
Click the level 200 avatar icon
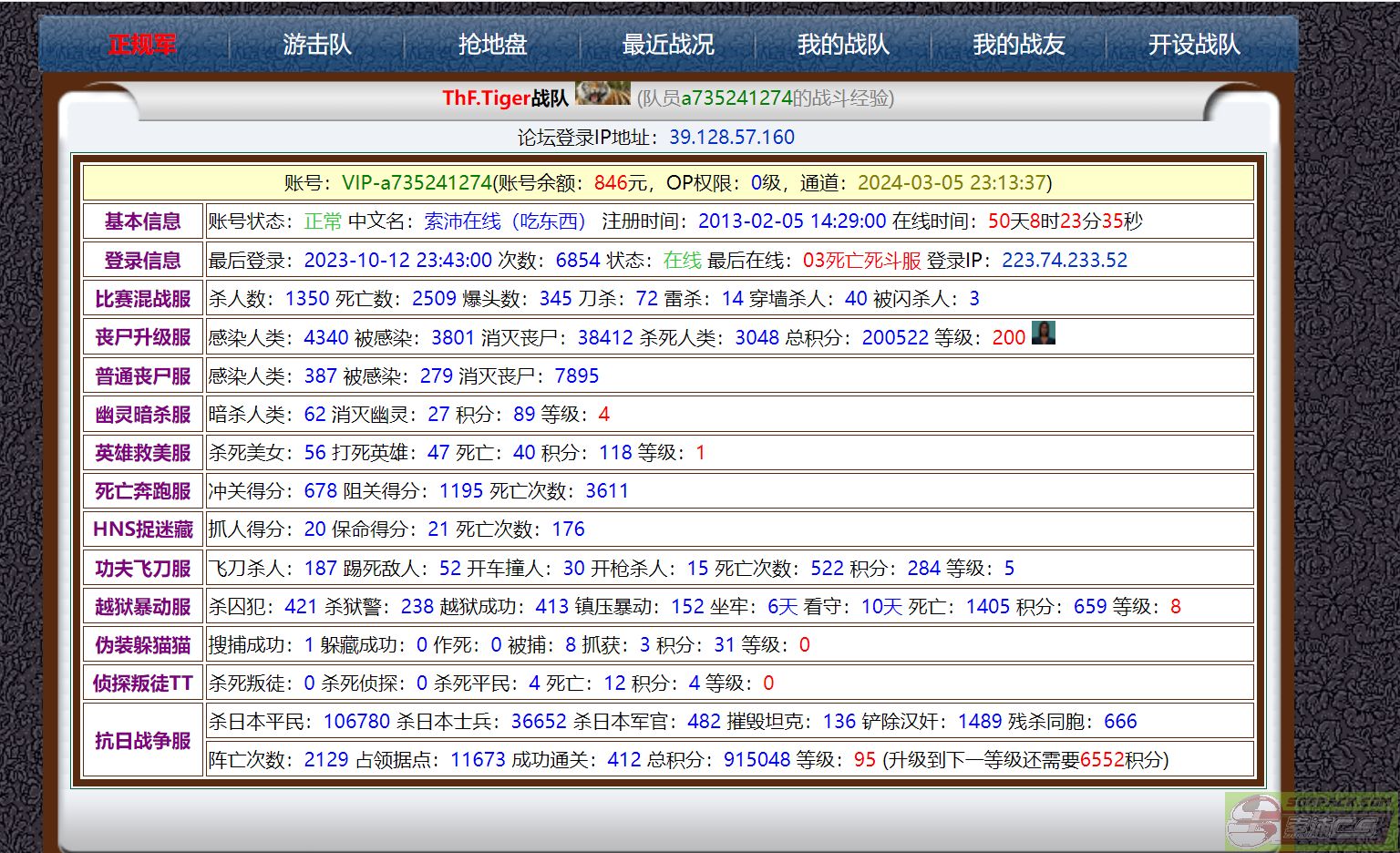click(1043, 333)
